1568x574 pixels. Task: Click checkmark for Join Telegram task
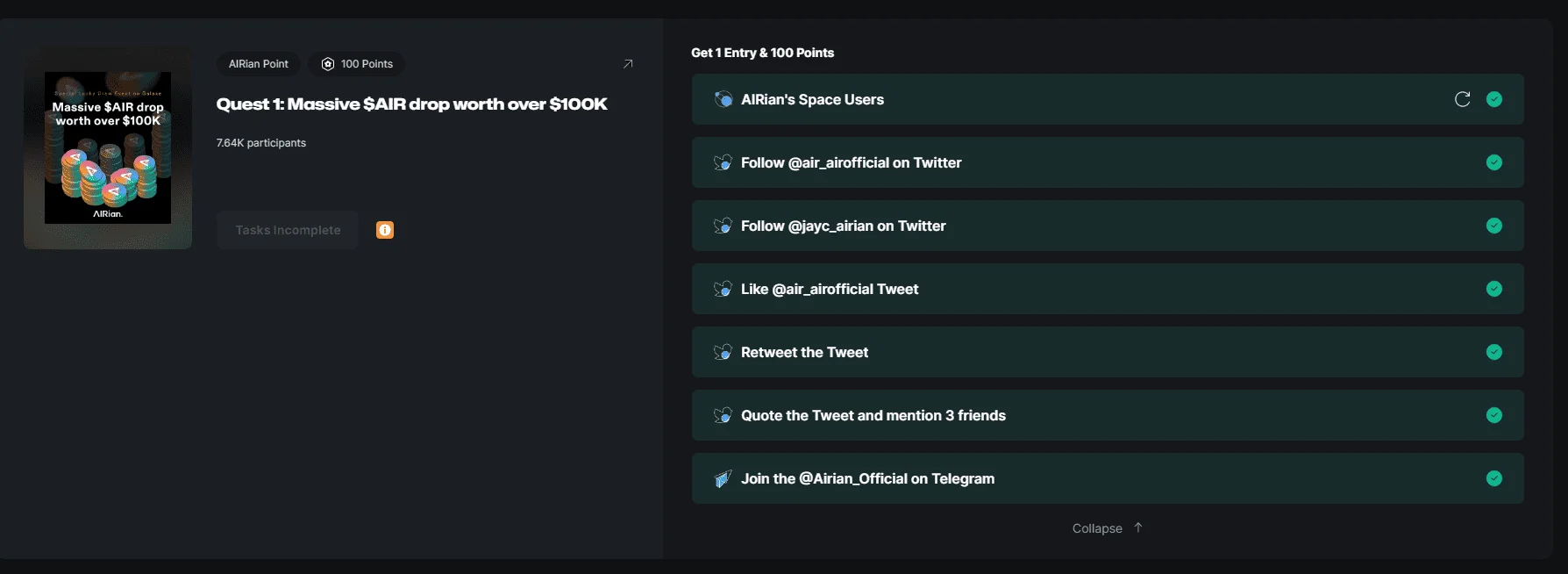(1494, 478)
